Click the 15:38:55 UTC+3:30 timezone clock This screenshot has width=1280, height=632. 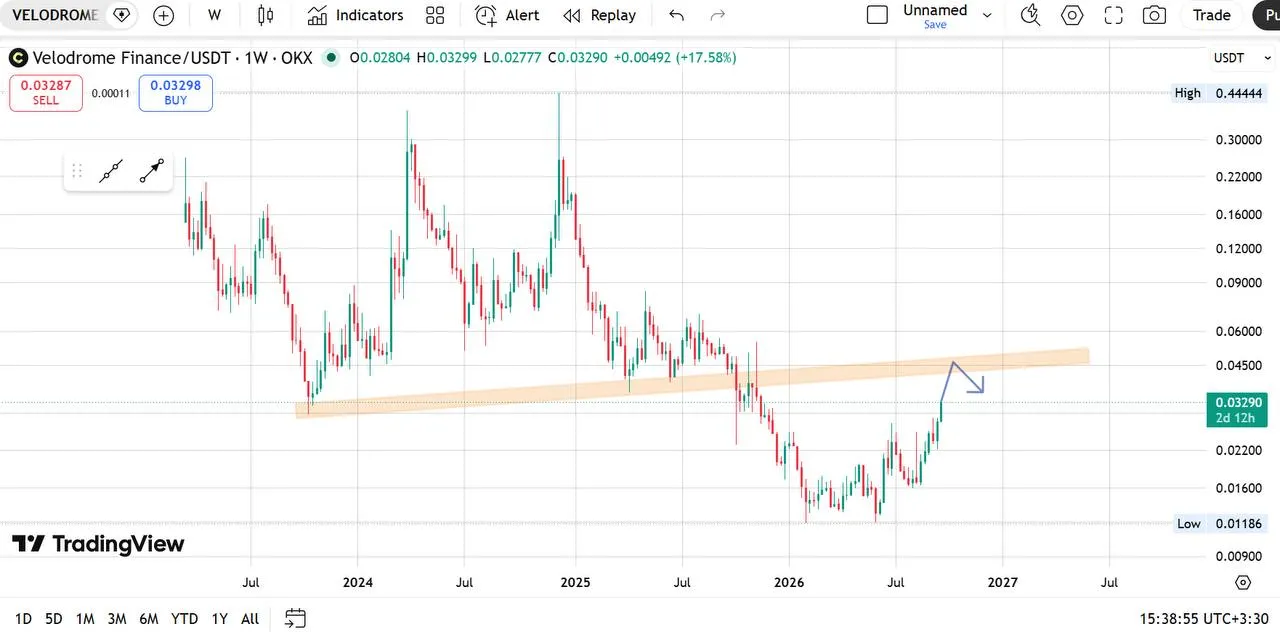pyautogui.click(x=1205, y=619)
